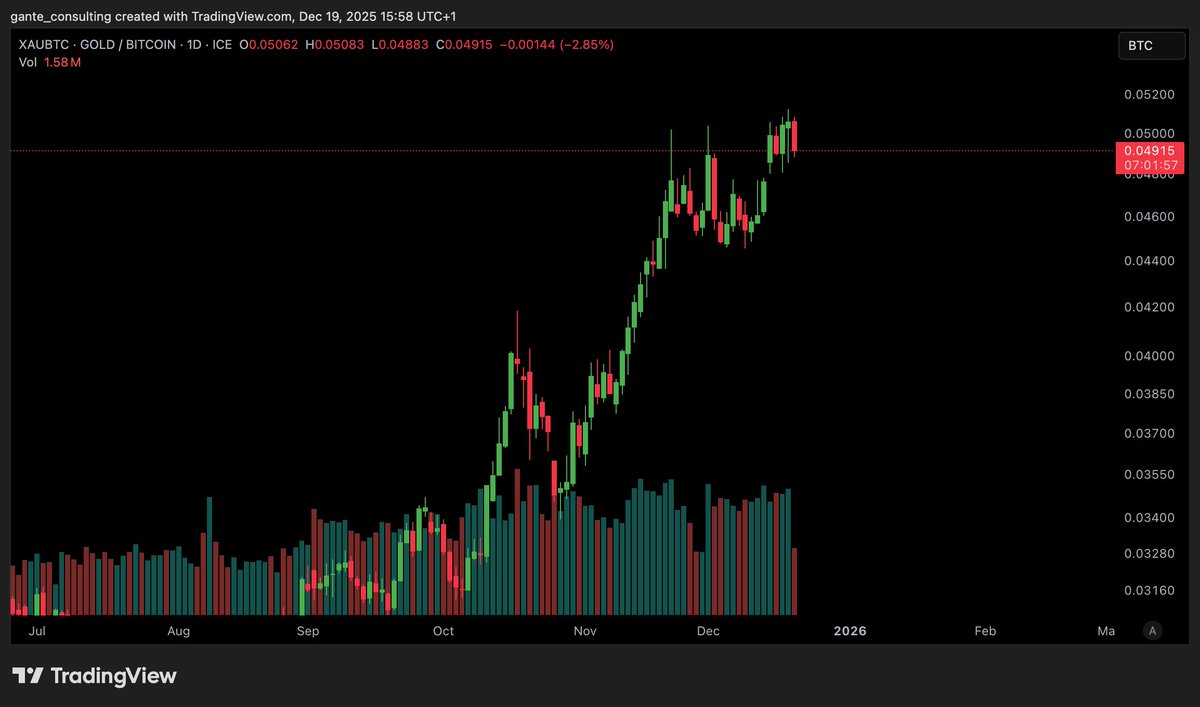Click the current price label 0.04915

click(1149, 151)
